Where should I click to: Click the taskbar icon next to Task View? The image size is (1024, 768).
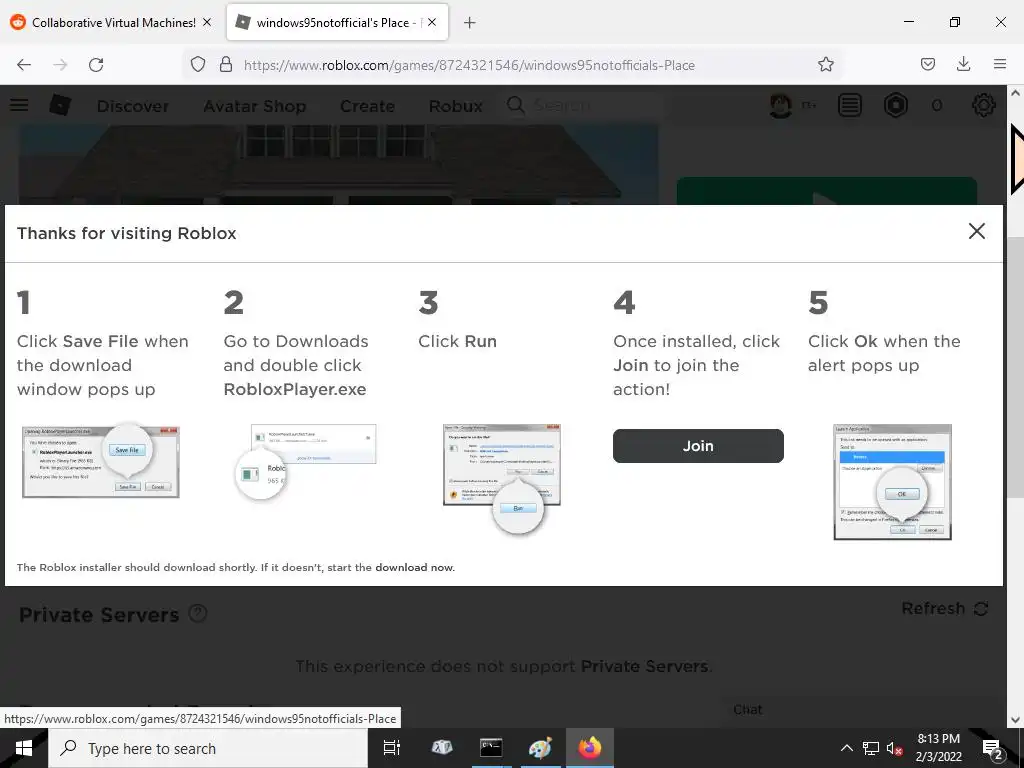[441, 748]
